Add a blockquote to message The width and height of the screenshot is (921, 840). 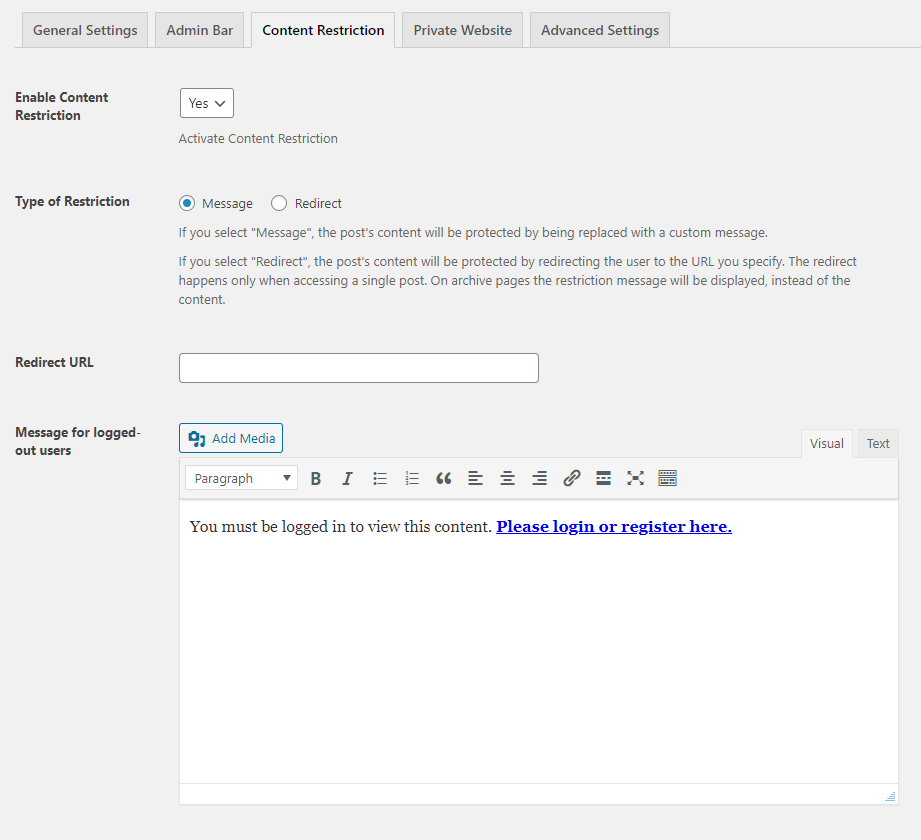click(444, 479)
